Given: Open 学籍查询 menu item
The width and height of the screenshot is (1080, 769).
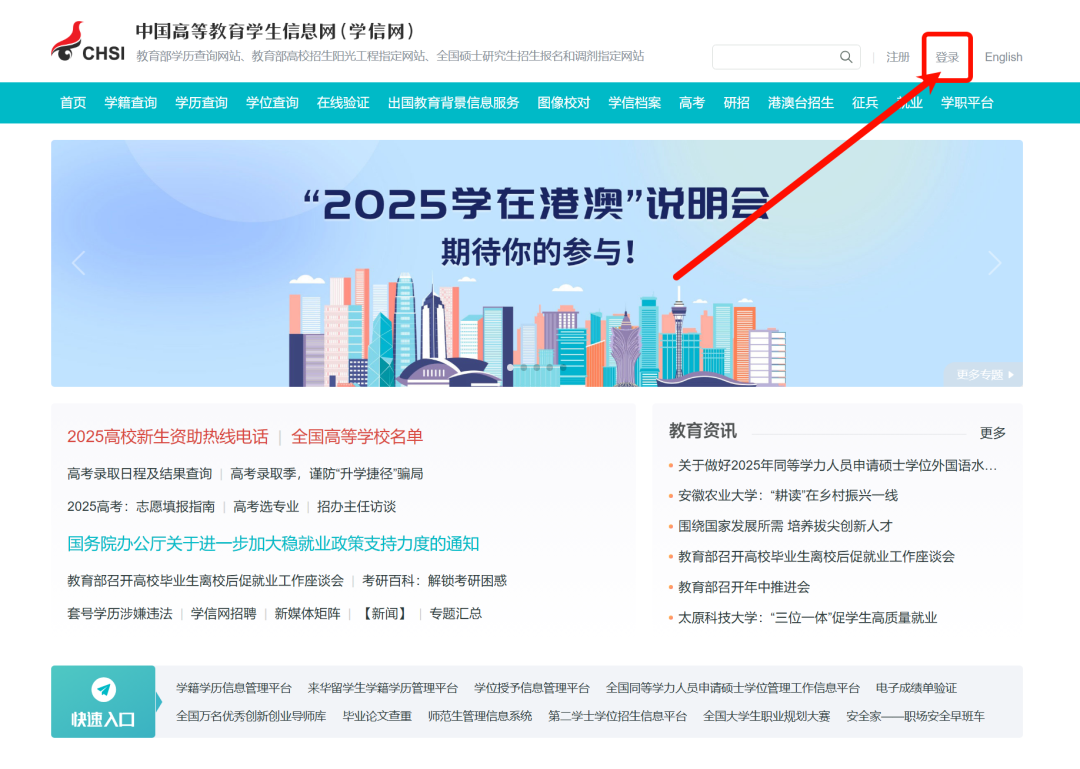Looking at the screenshot, I should pyautogui.click(x=131, y=103).
